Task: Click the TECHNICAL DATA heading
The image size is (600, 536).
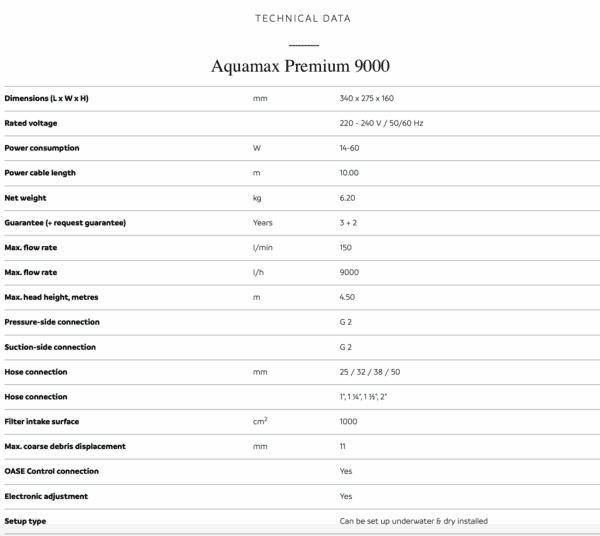Action: click(303, 18)
